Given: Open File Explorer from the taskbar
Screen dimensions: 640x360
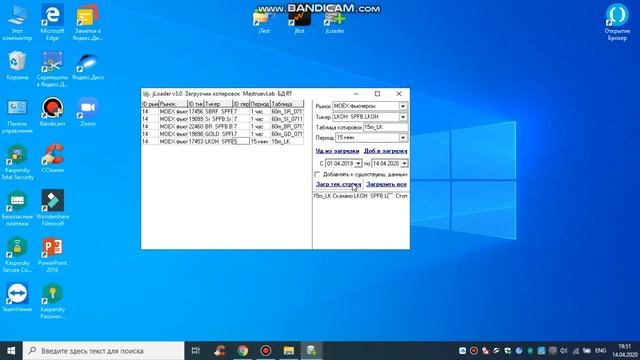Looking at the screenshot, I should click(289, 351).
